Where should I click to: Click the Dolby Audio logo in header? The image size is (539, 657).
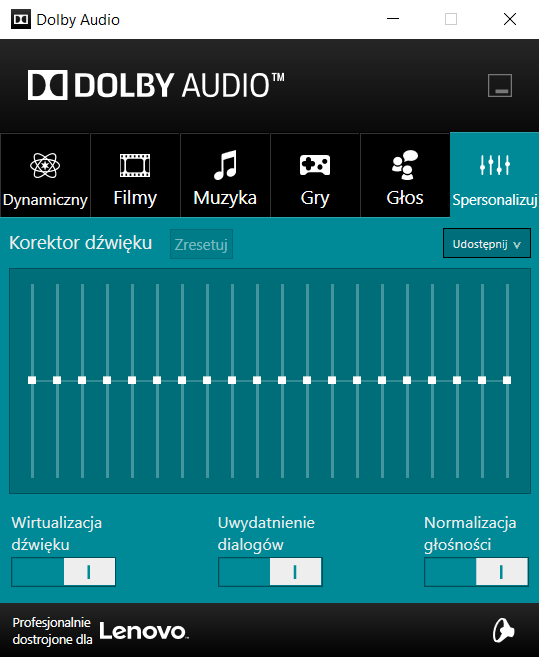click(x=156, y=85)
